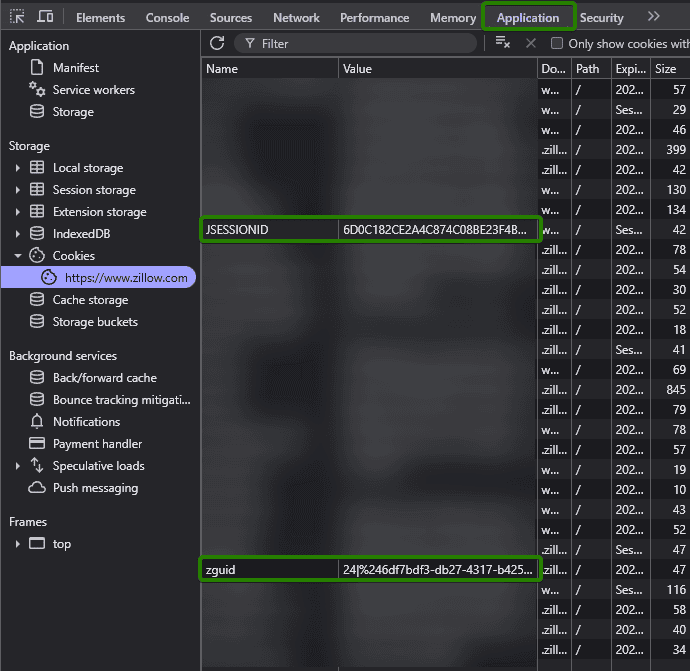Expand the Extension storage tree node

(x=18, y=212)
